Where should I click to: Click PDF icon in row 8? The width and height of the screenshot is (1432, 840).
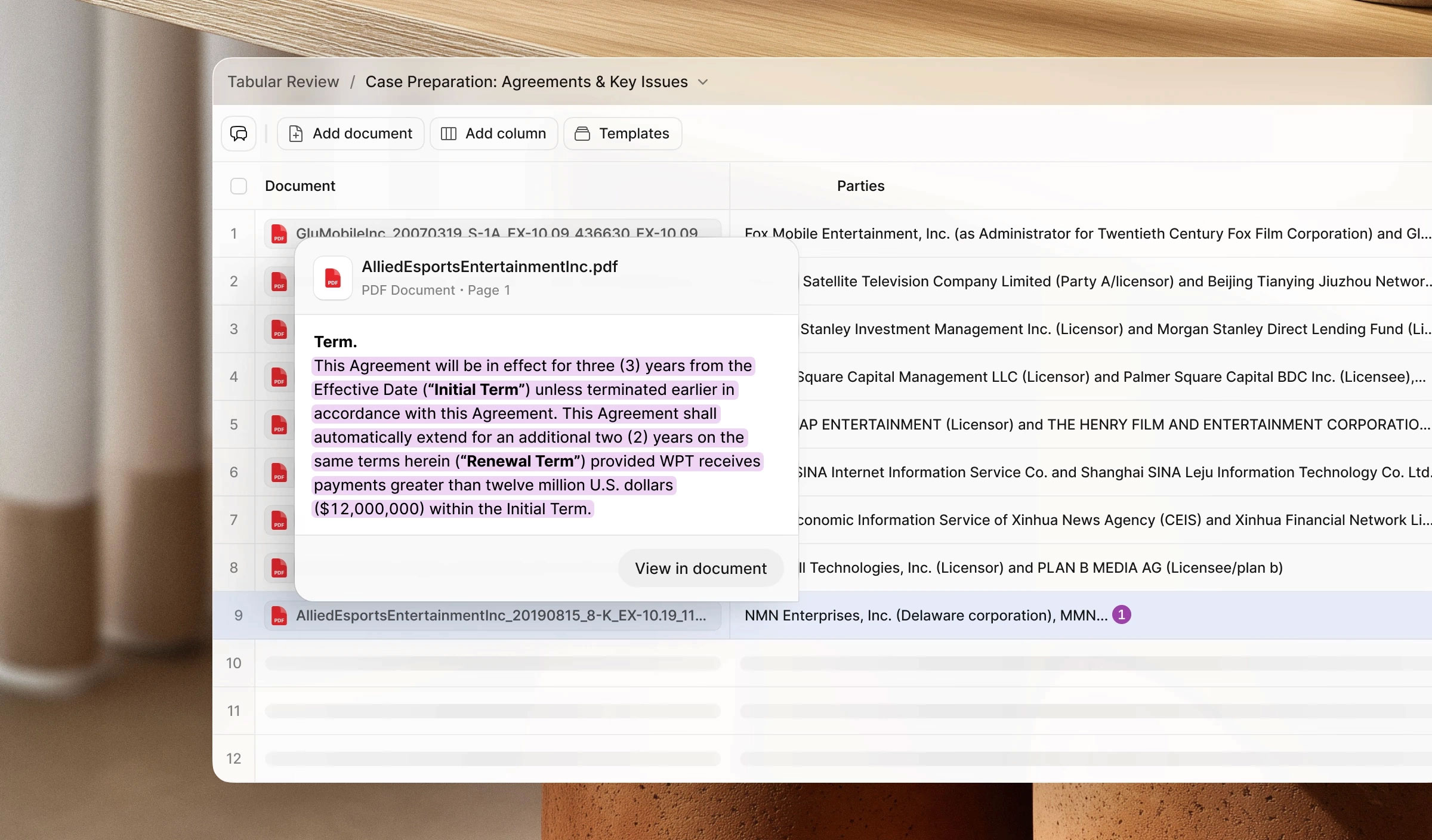click(279, 568)
